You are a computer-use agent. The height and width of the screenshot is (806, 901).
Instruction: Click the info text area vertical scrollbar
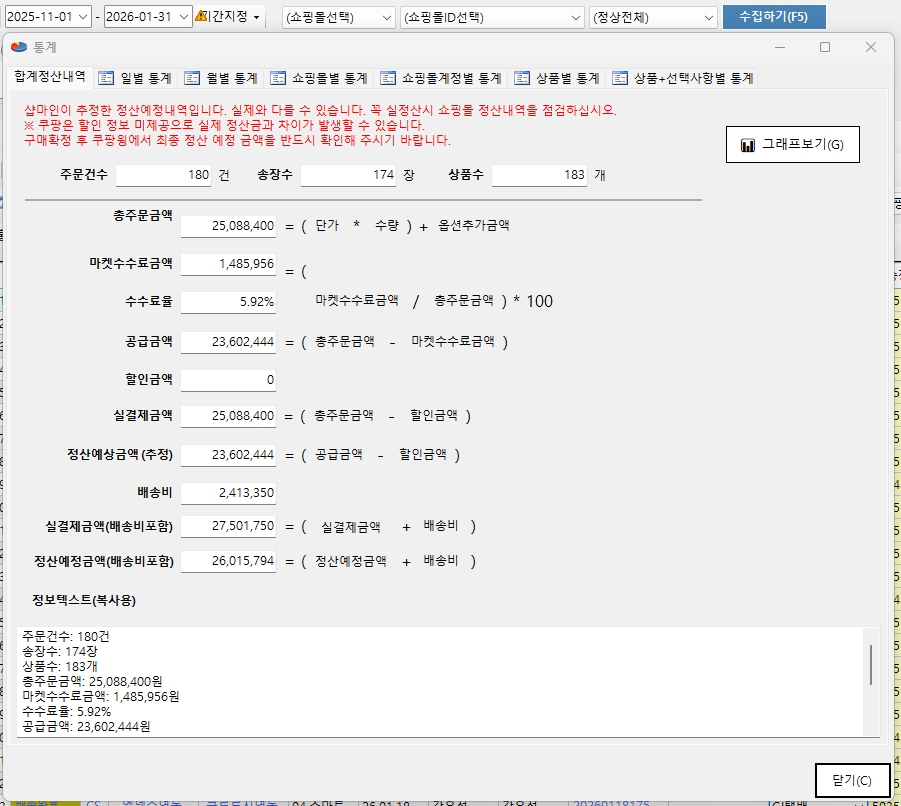click(870, 665)
